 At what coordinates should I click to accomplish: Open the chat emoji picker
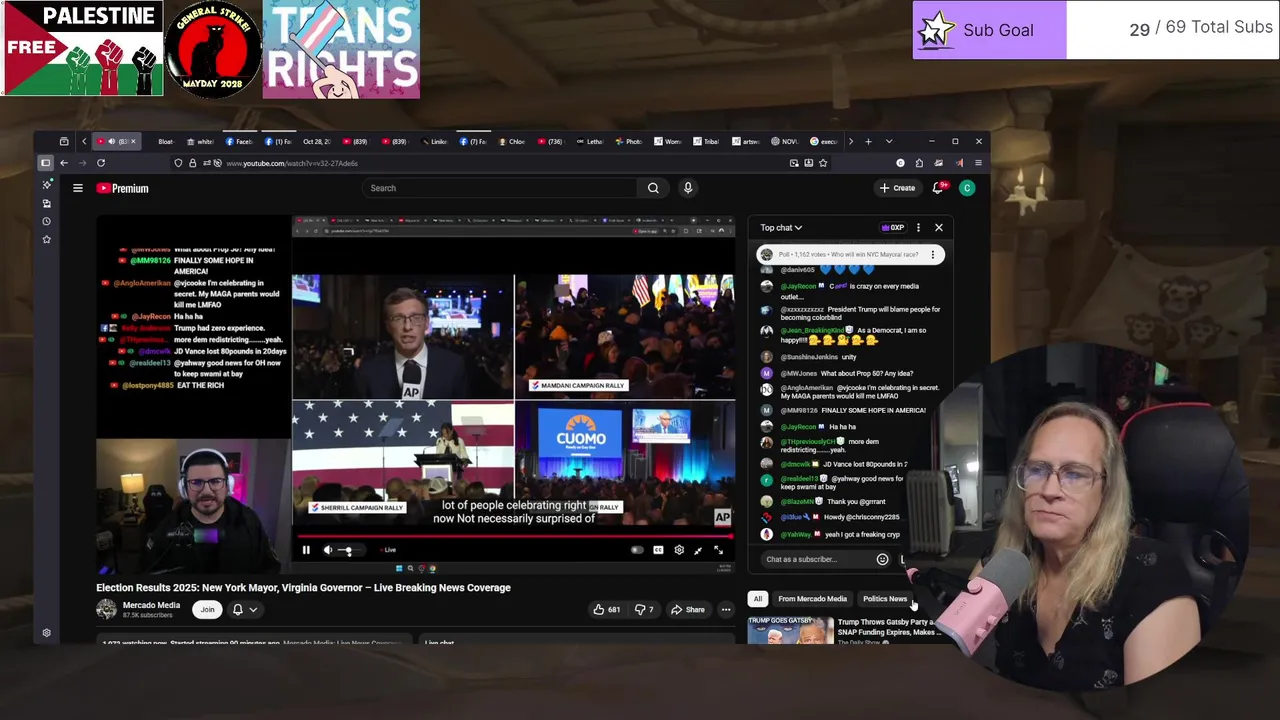882,560
